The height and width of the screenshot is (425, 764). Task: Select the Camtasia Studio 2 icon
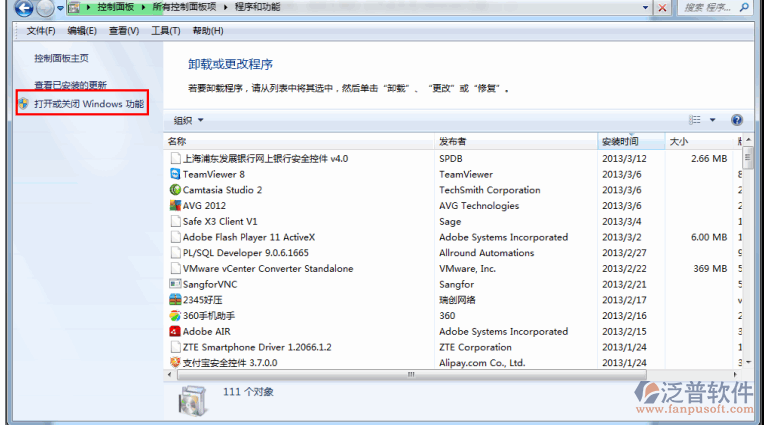tap(175, 190)
